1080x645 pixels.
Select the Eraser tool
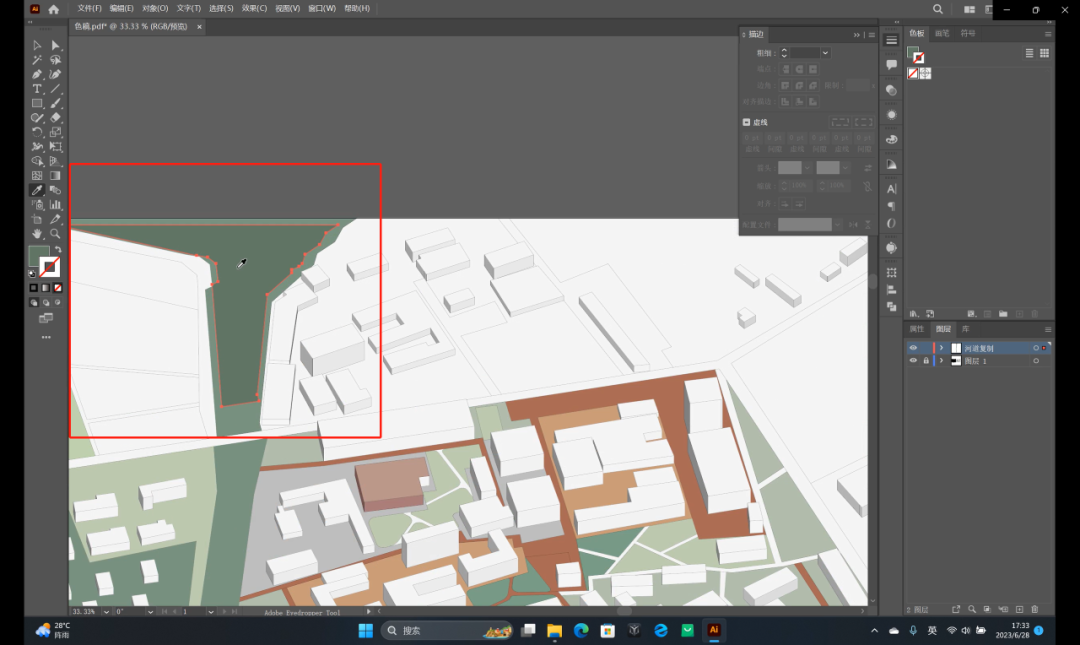coord(56,118)
